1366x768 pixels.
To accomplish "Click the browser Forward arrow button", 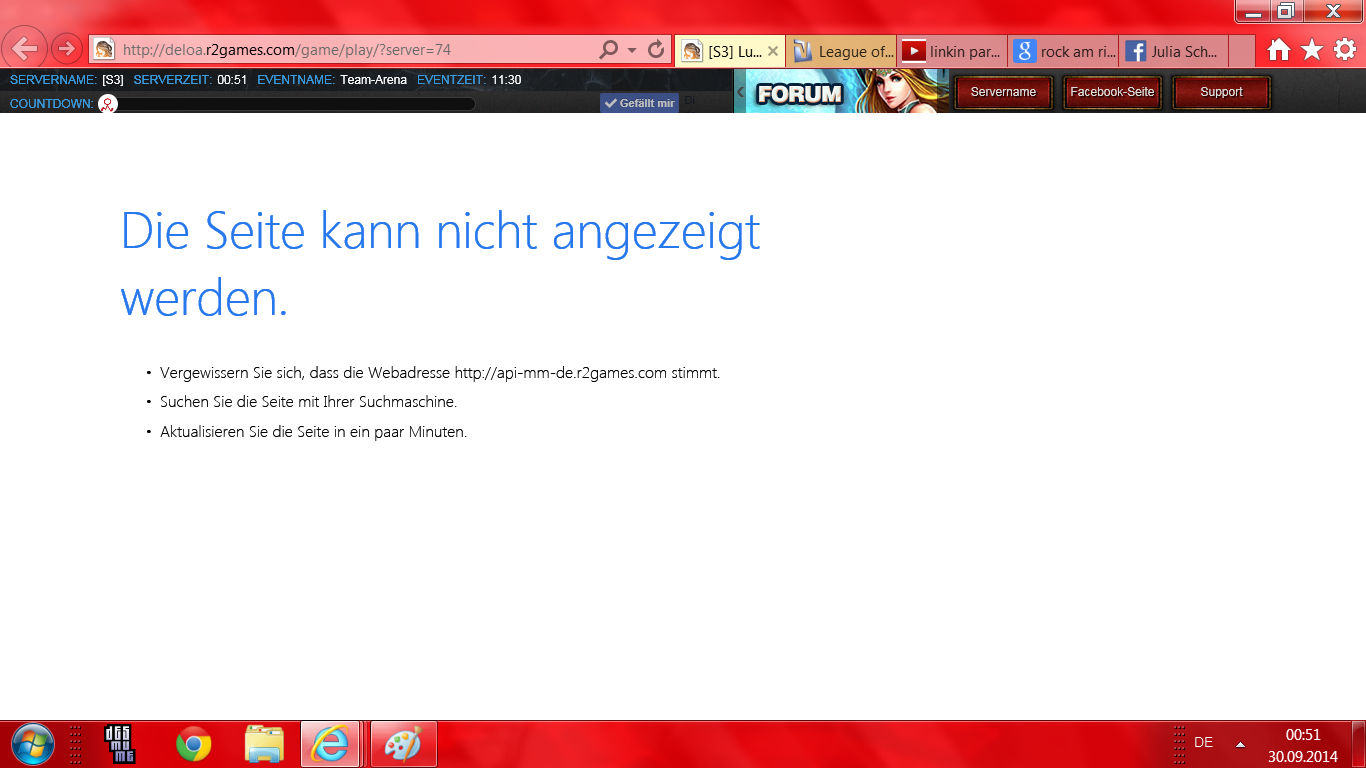I will pos(66,48).
